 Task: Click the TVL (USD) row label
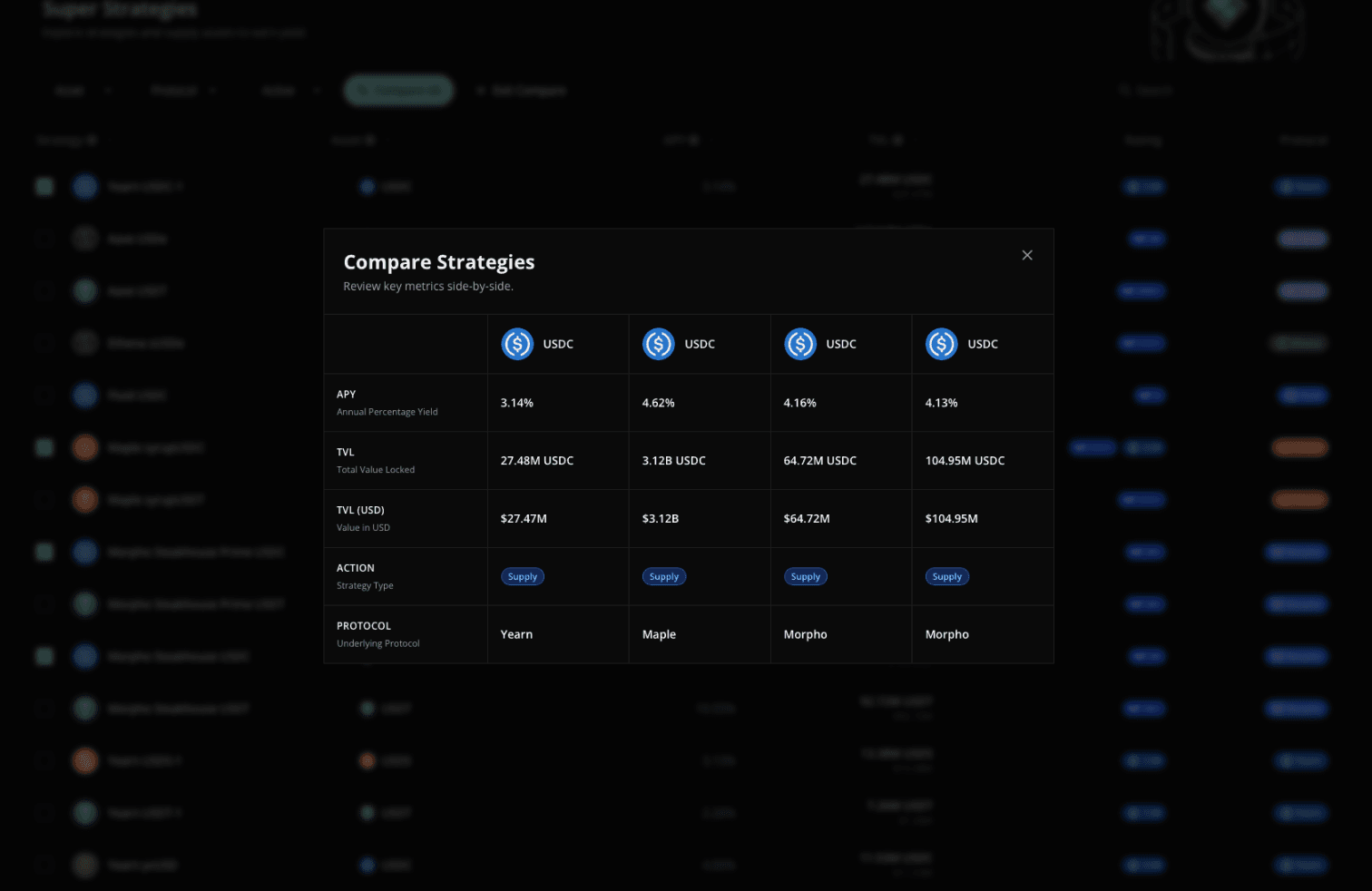[x=360, y=510]
